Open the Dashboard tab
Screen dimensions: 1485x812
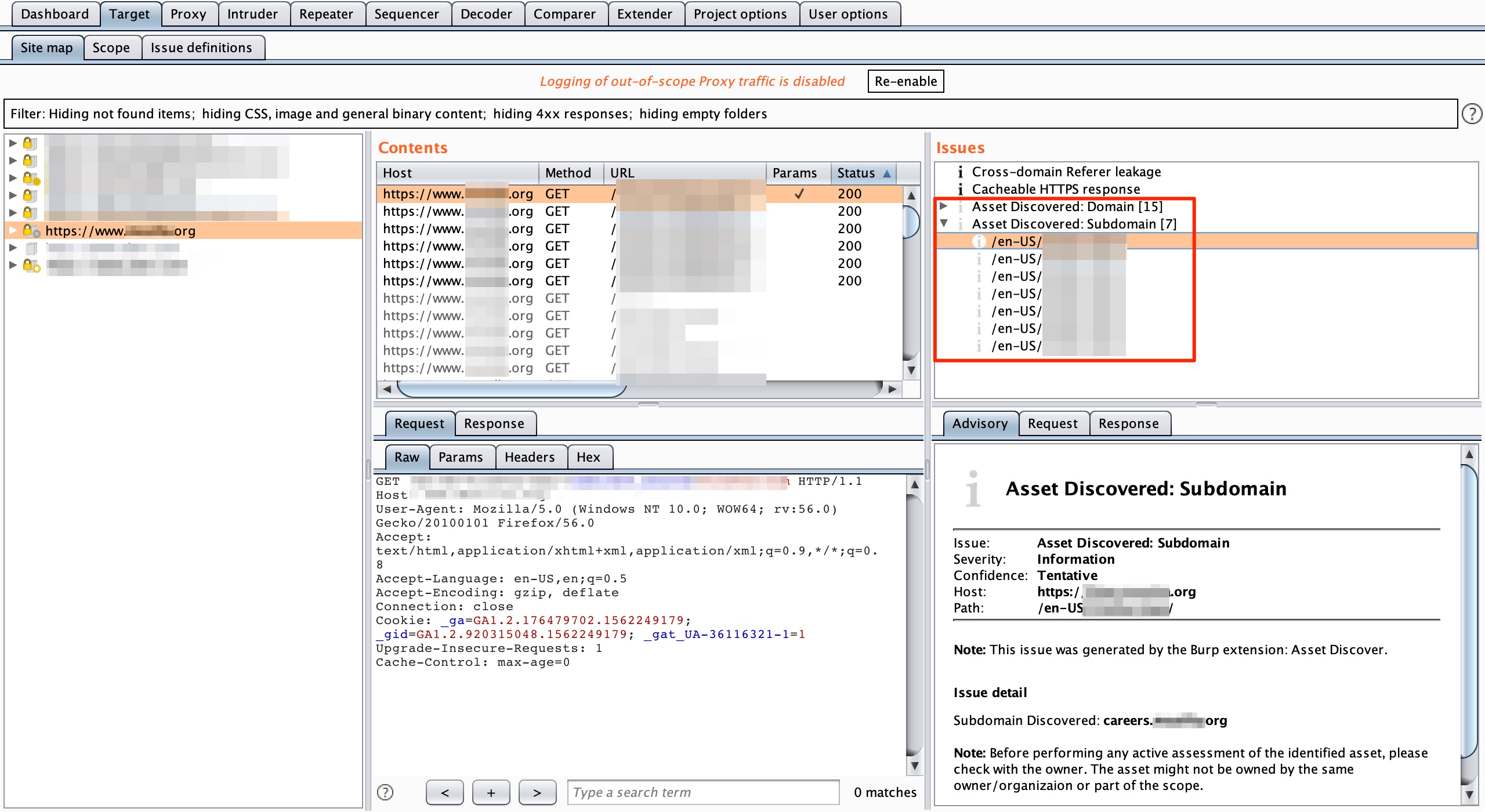point(55,14)
